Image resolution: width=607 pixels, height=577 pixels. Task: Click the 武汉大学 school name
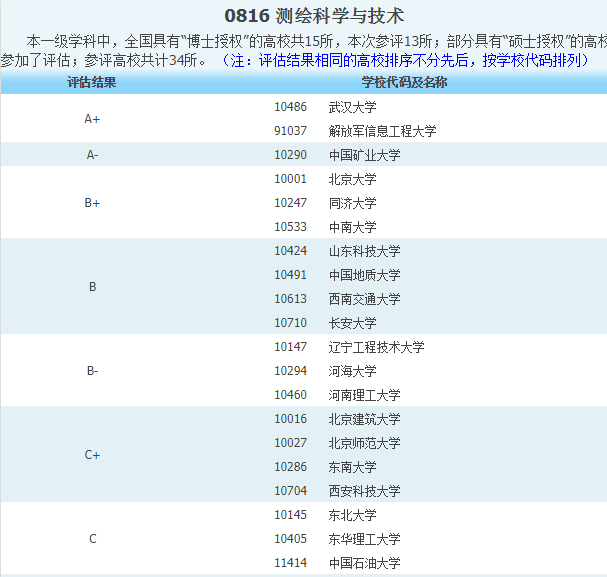[352, 107]
